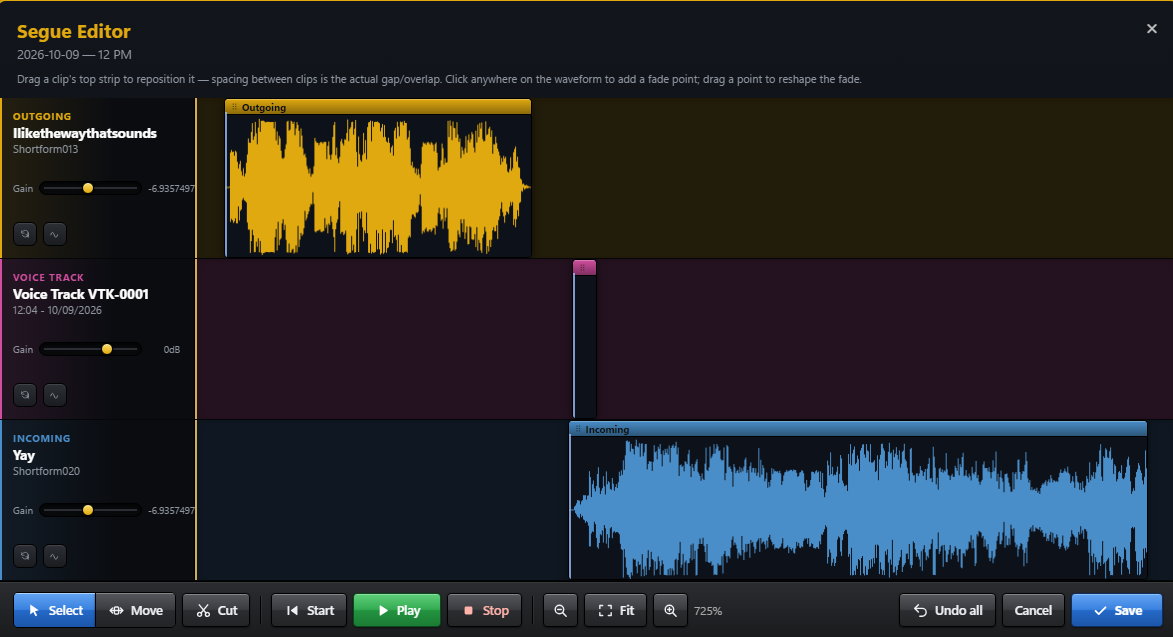The image size is (1173, 637).
Task: Start playback with the Play button
Action: click(397, 610)
